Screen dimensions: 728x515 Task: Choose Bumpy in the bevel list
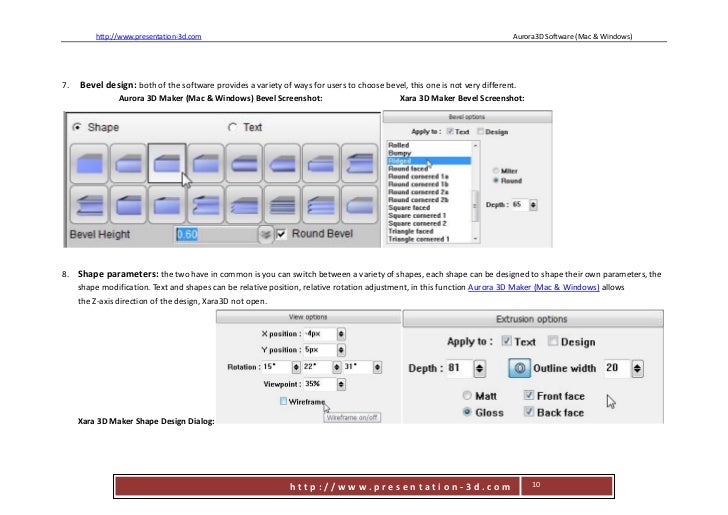coord(400,153)
